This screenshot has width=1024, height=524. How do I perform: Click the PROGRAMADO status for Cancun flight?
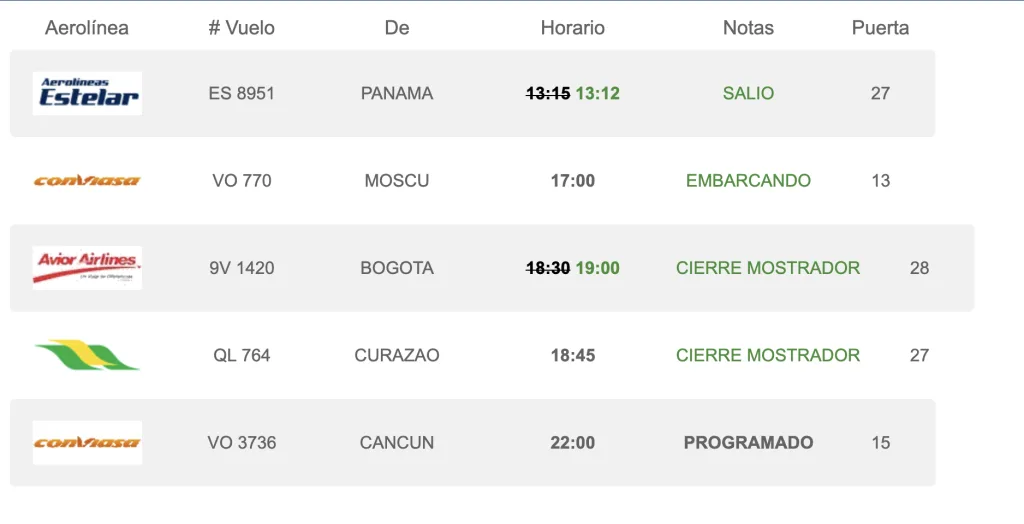(x=748, y=442)
